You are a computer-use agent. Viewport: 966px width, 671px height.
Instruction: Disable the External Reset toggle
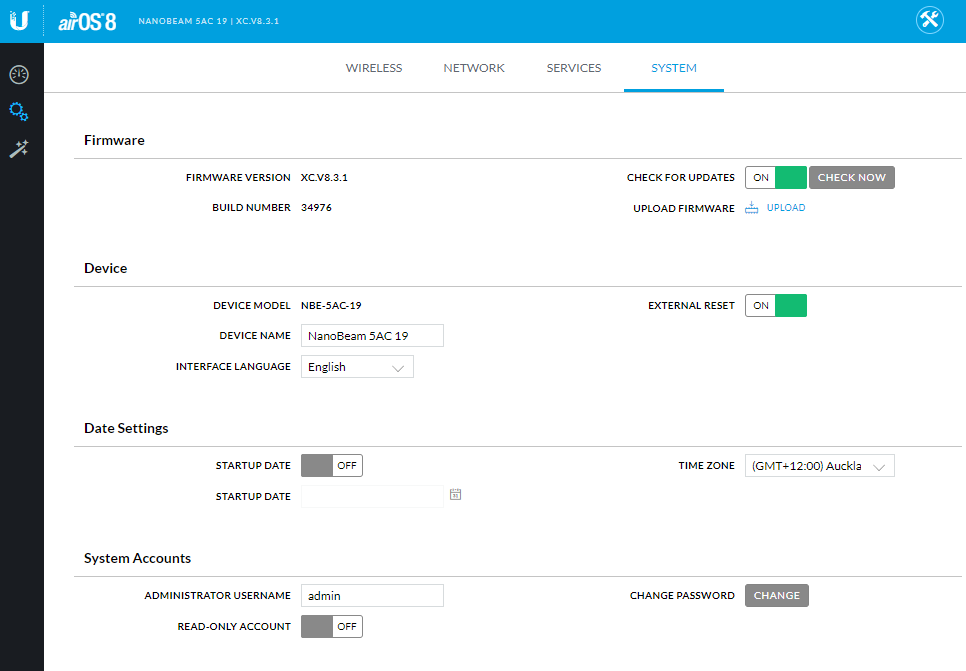[776, 305]
